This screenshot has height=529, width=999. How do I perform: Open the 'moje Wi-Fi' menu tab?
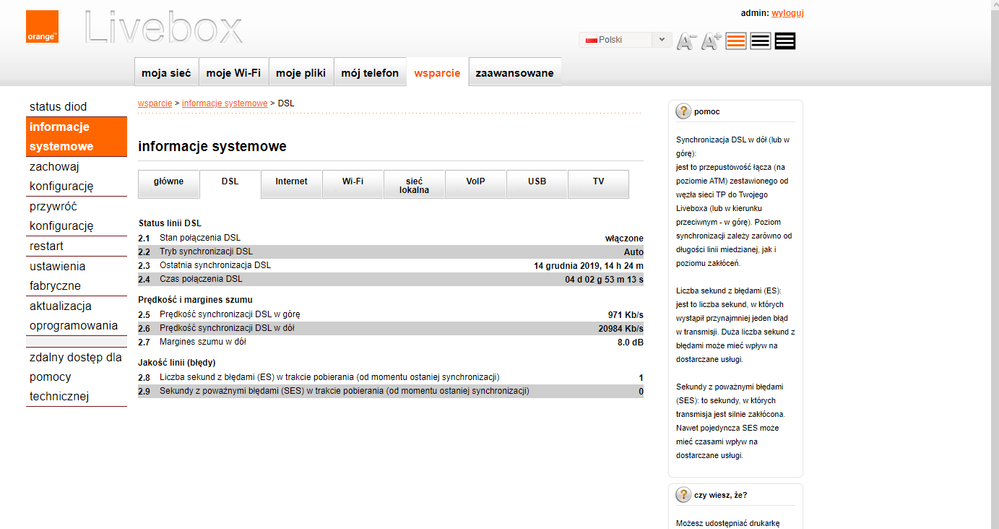point(233,73)
